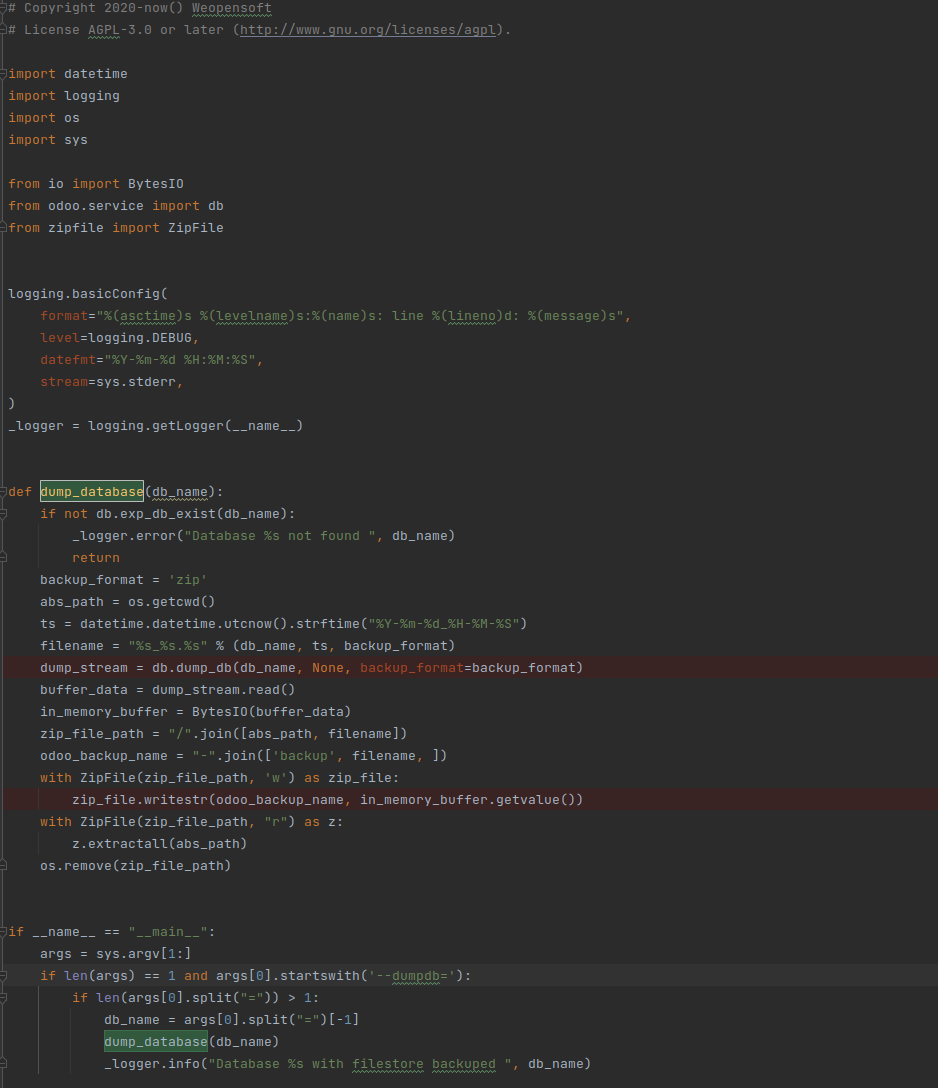Click '%(levelname)s' in format string
Viewport: 938px width, 1088px height.
point(248,316)
